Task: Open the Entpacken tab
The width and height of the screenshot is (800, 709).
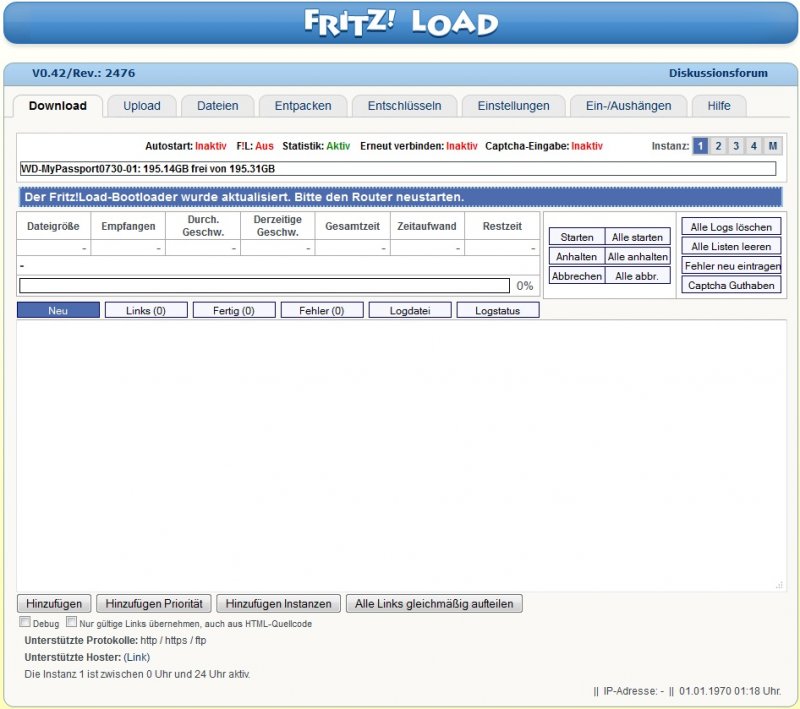Action: pos(303,106)
